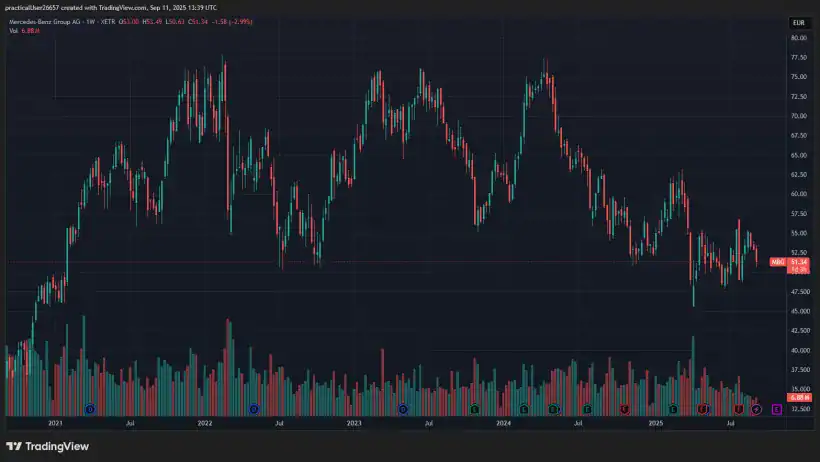
Task: Open the dividend marker near mid-2022
Action: 254,408
